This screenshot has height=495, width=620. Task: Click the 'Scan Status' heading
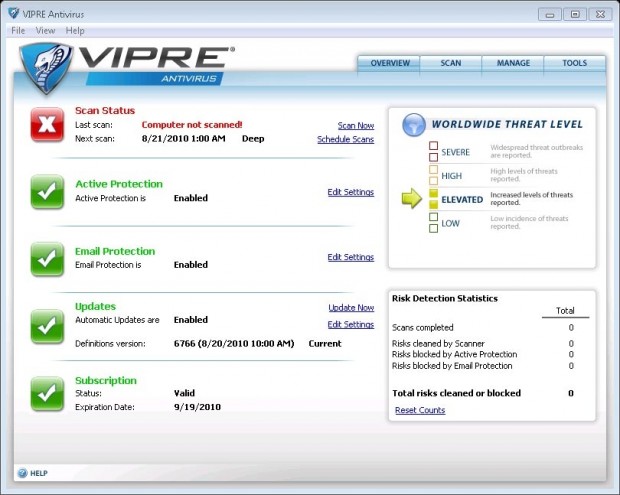click(x=105, y=111)
